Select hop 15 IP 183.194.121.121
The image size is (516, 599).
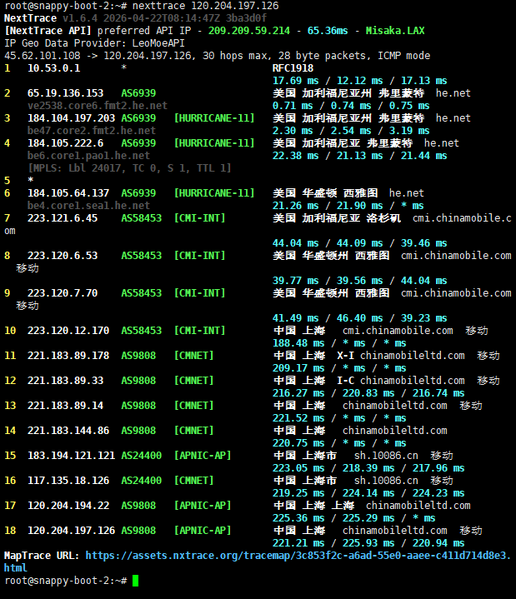71,455
